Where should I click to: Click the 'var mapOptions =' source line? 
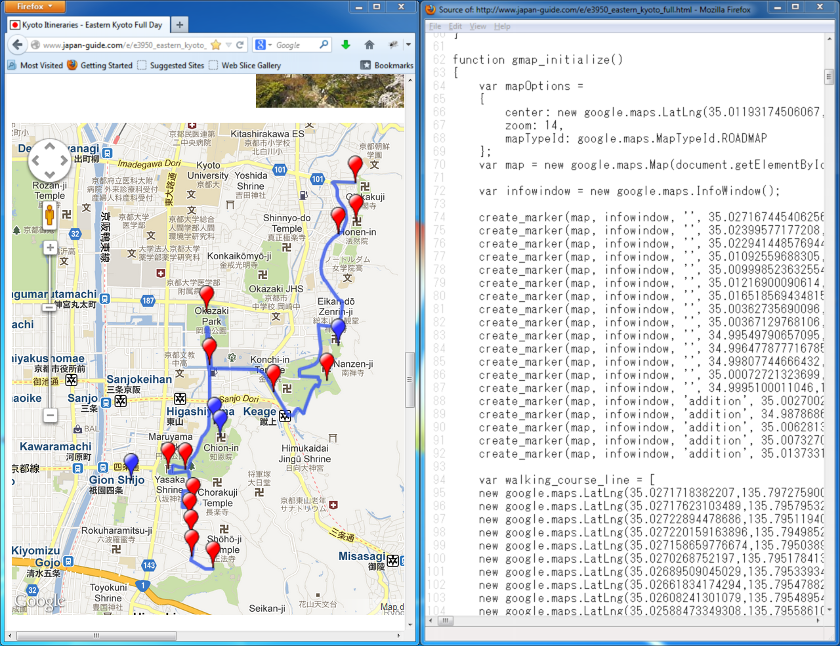click(531, 86)
